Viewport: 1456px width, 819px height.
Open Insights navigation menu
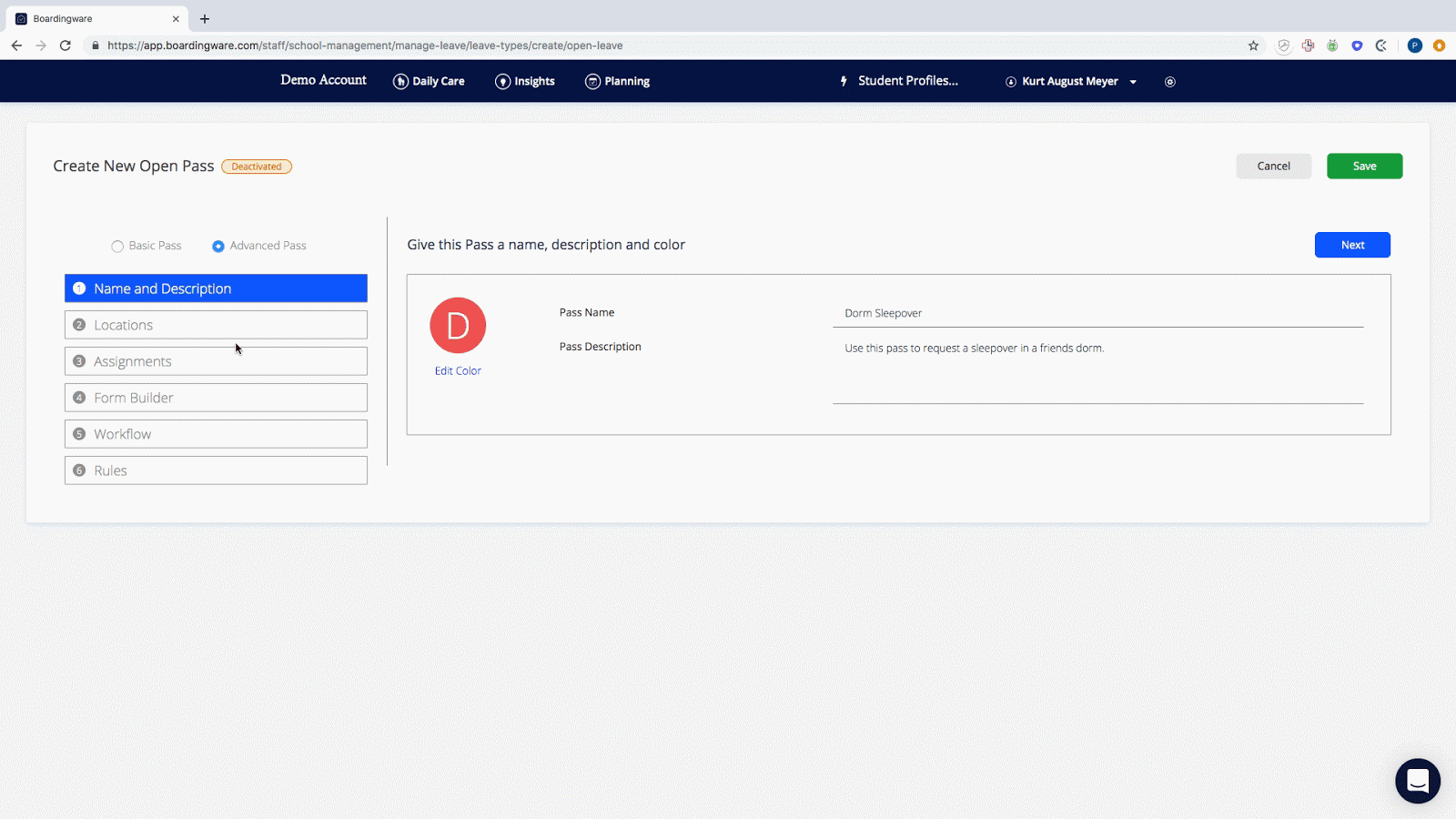[525, 81]
